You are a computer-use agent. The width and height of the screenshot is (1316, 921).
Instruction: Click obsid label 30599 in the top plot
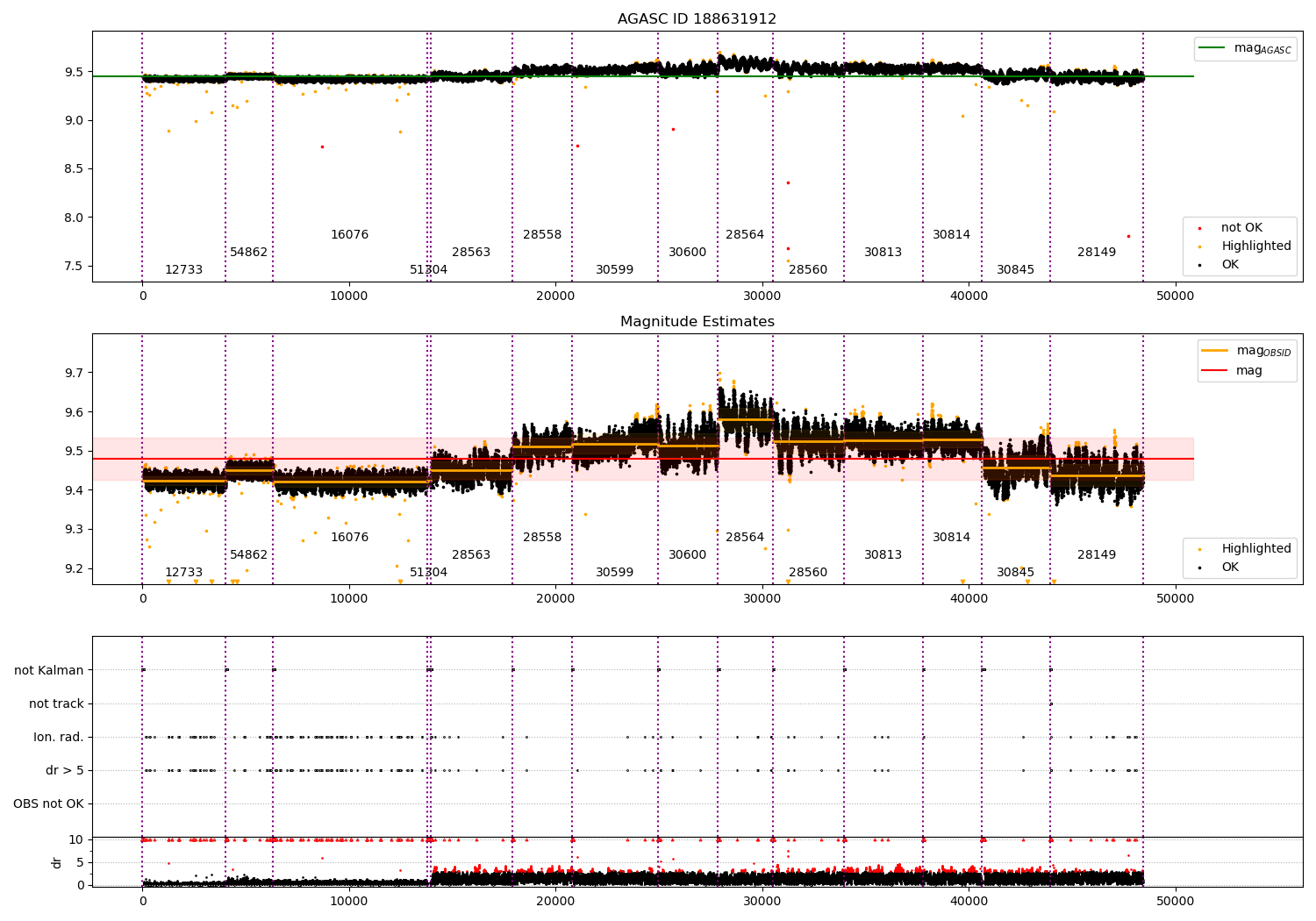[x=614, y=270]
